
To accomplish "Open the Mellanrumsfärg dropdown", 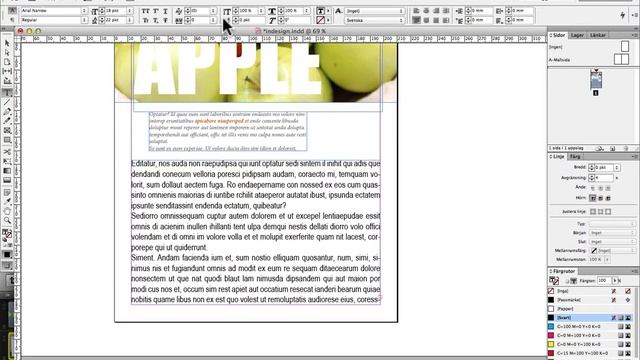I will (x=612, y=251).
